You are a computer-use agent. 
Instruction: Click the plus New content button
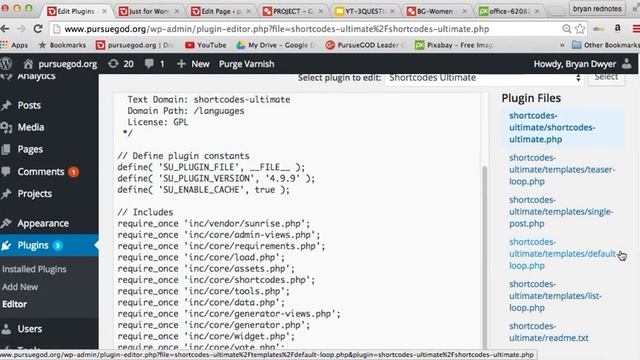(x=193, y=64)
